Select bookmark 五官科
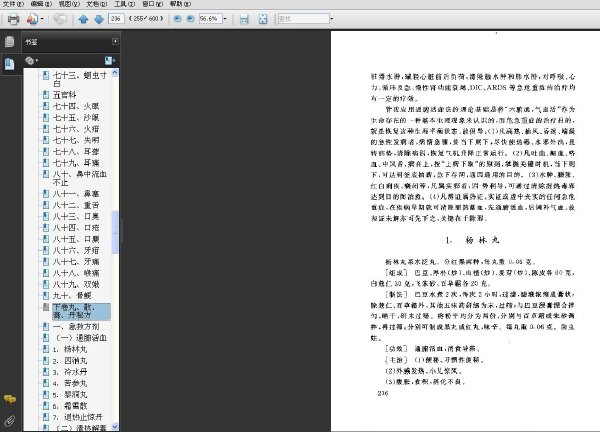600x432 pixels. pos(65,95)
